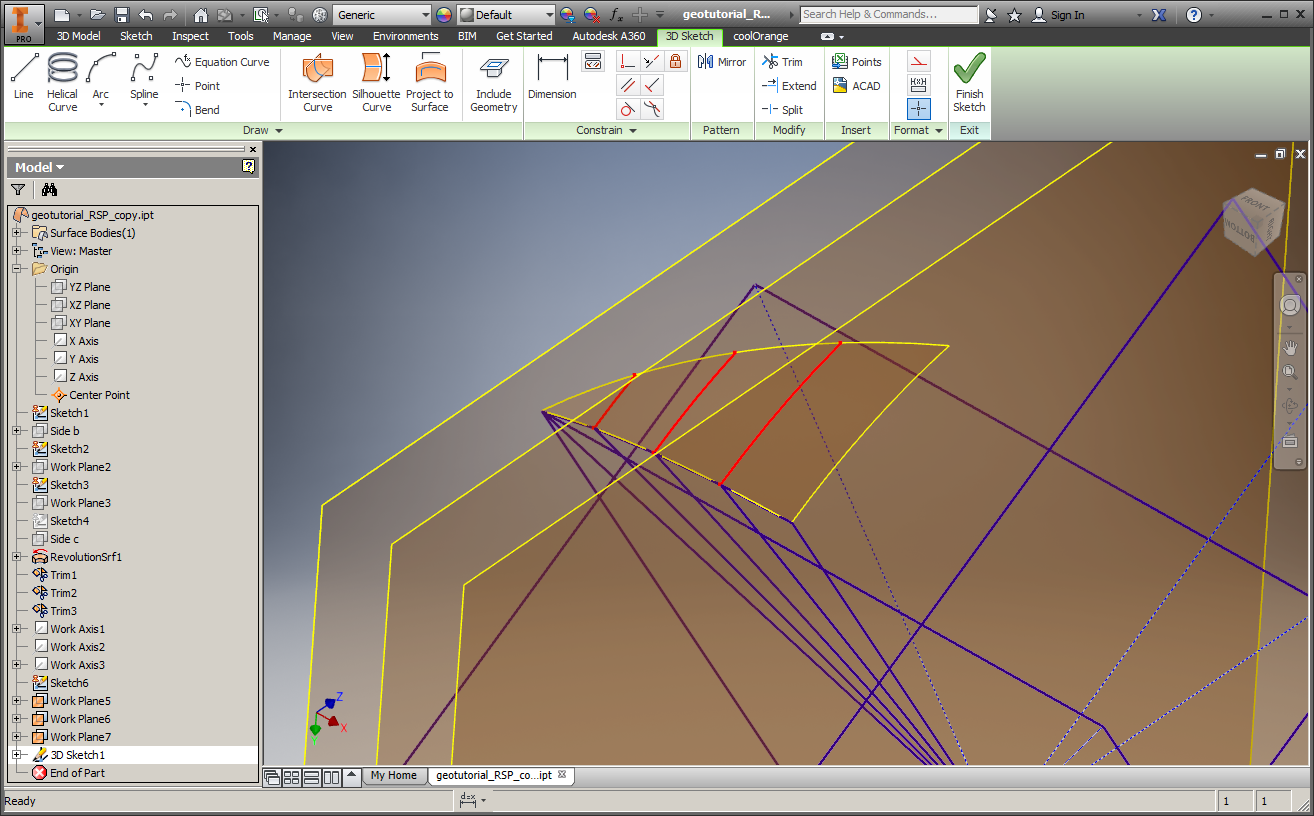Viewport: 1314px width, 816px height.
Task: Select the Split tool
Action: pyautogui.click(x=782, y=110)
